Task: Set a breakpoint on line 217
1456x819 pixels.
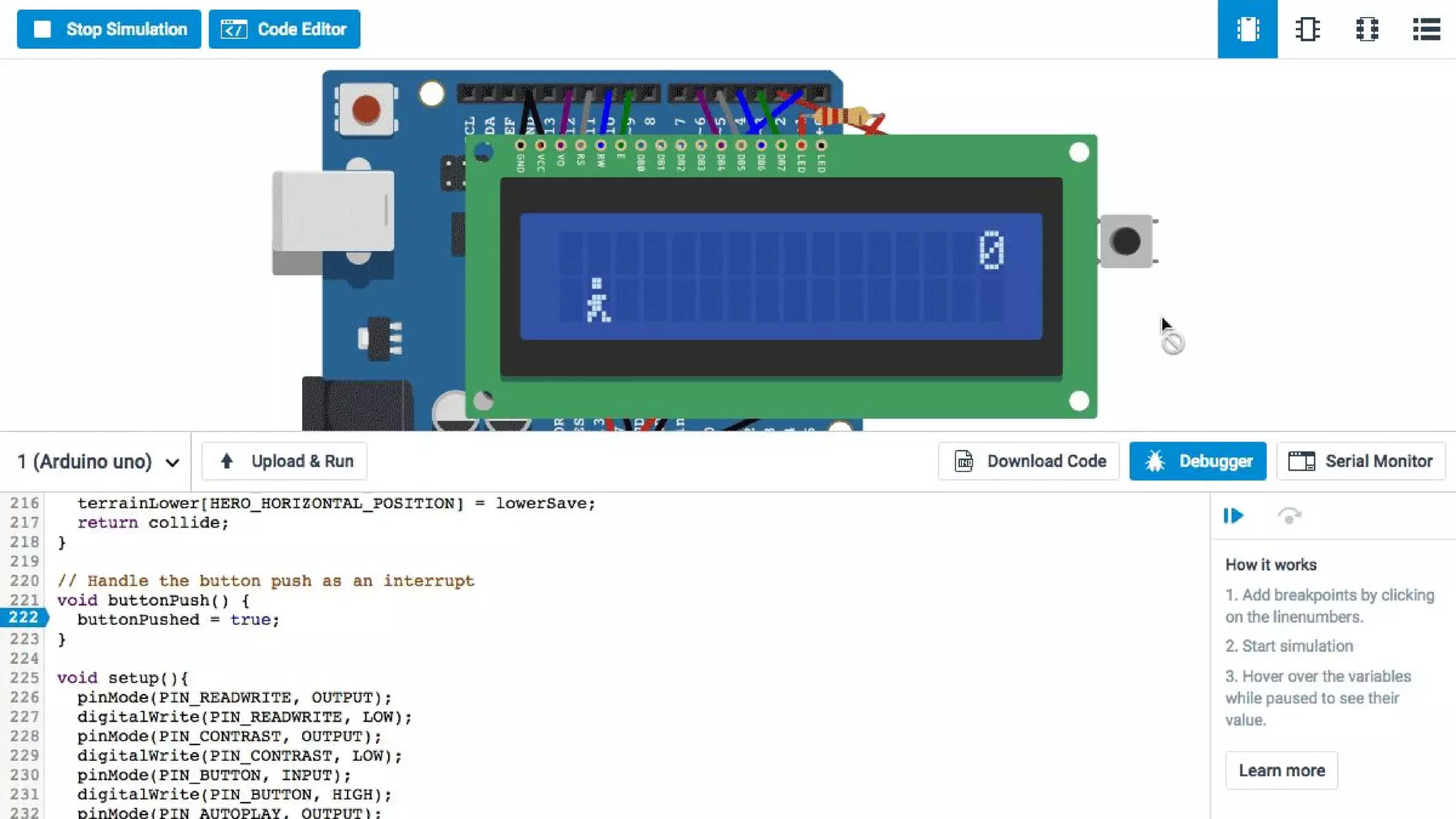Action: click(x=23, y=523)
